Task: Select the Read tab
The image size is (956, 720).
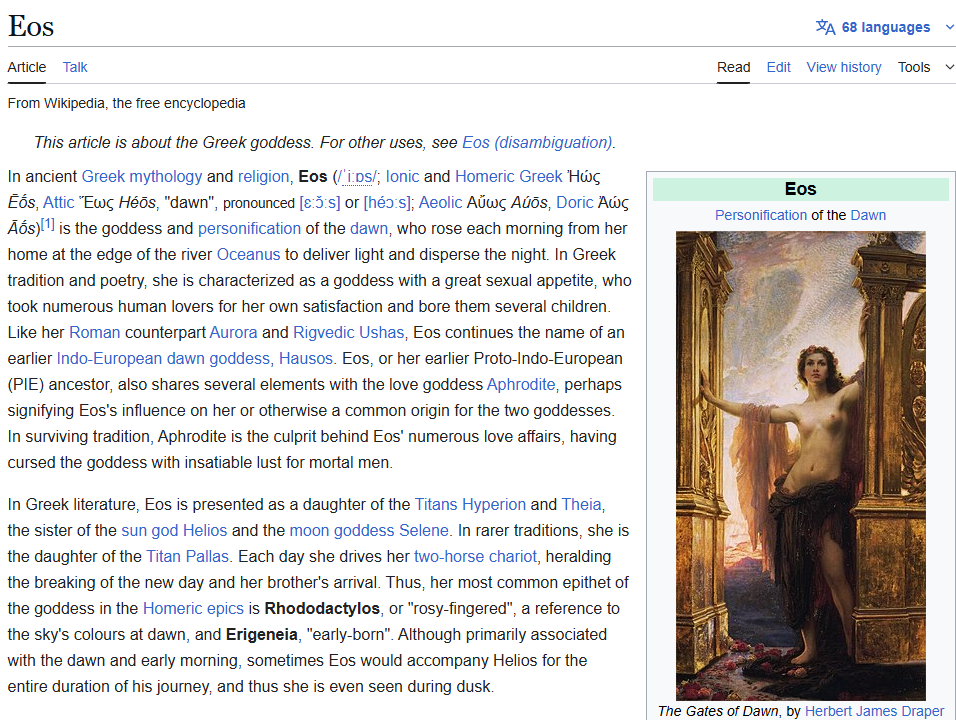Action: point(733,67)
